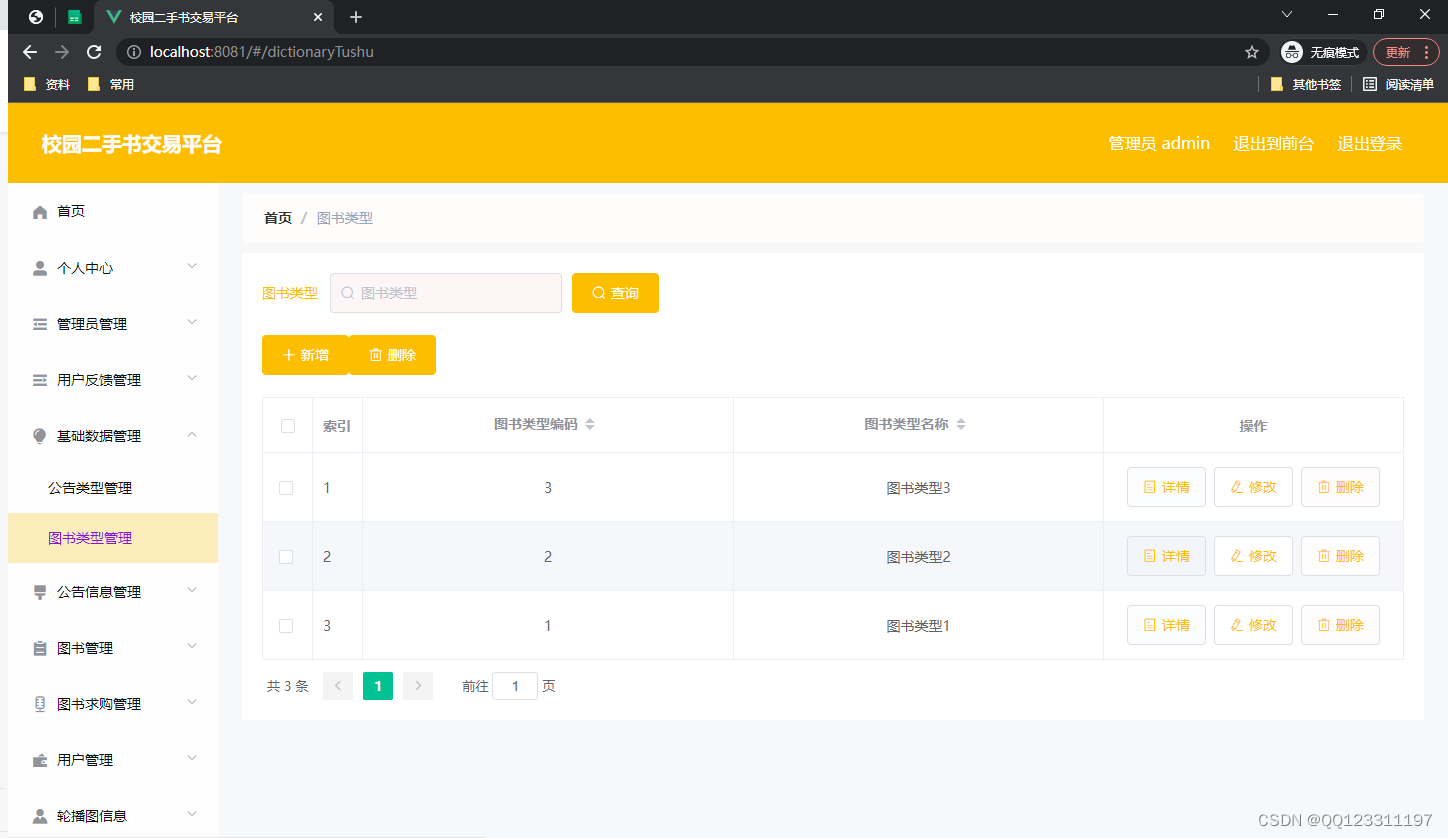Expand 个人中心 with its chevron
The image size is (1448, 838).
tap(192, 266)
